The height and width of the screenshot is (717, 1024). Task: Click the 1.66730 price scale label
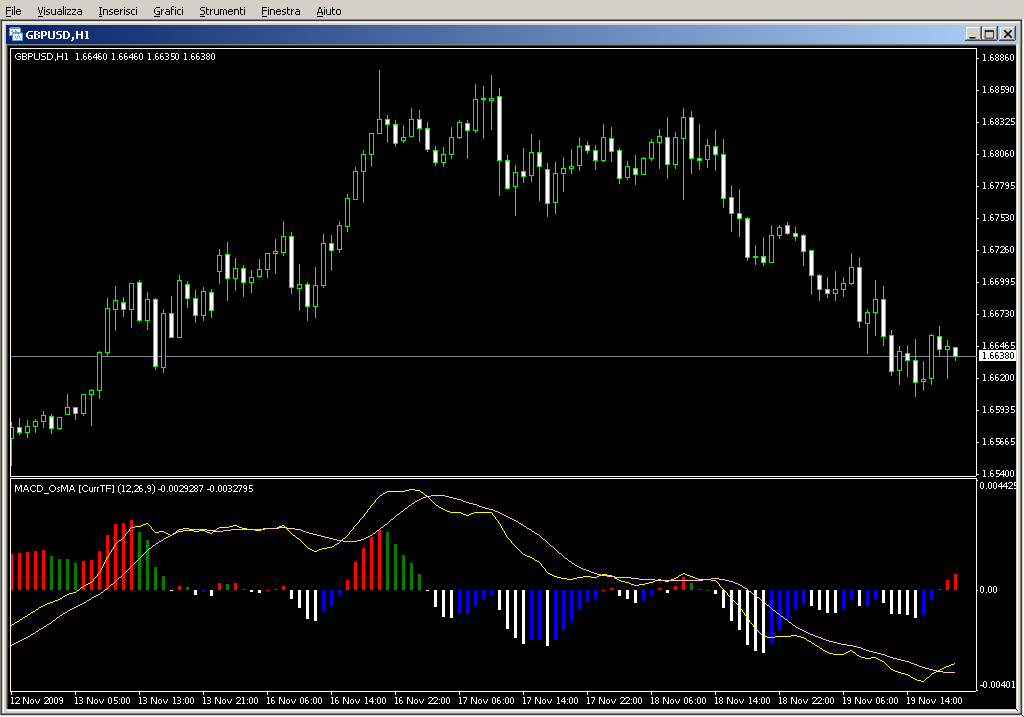coord(999,313)
